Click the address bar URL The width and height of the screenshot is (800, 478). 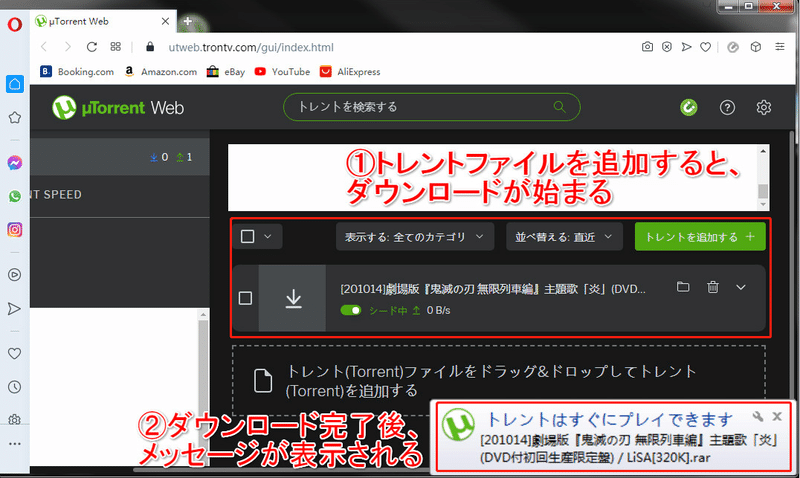pos(251,47)
